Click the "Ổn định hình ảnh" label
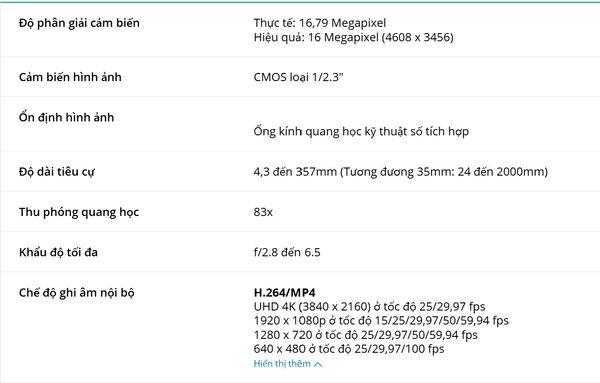This screenshot has width=600, height=383. click(67, 117)
